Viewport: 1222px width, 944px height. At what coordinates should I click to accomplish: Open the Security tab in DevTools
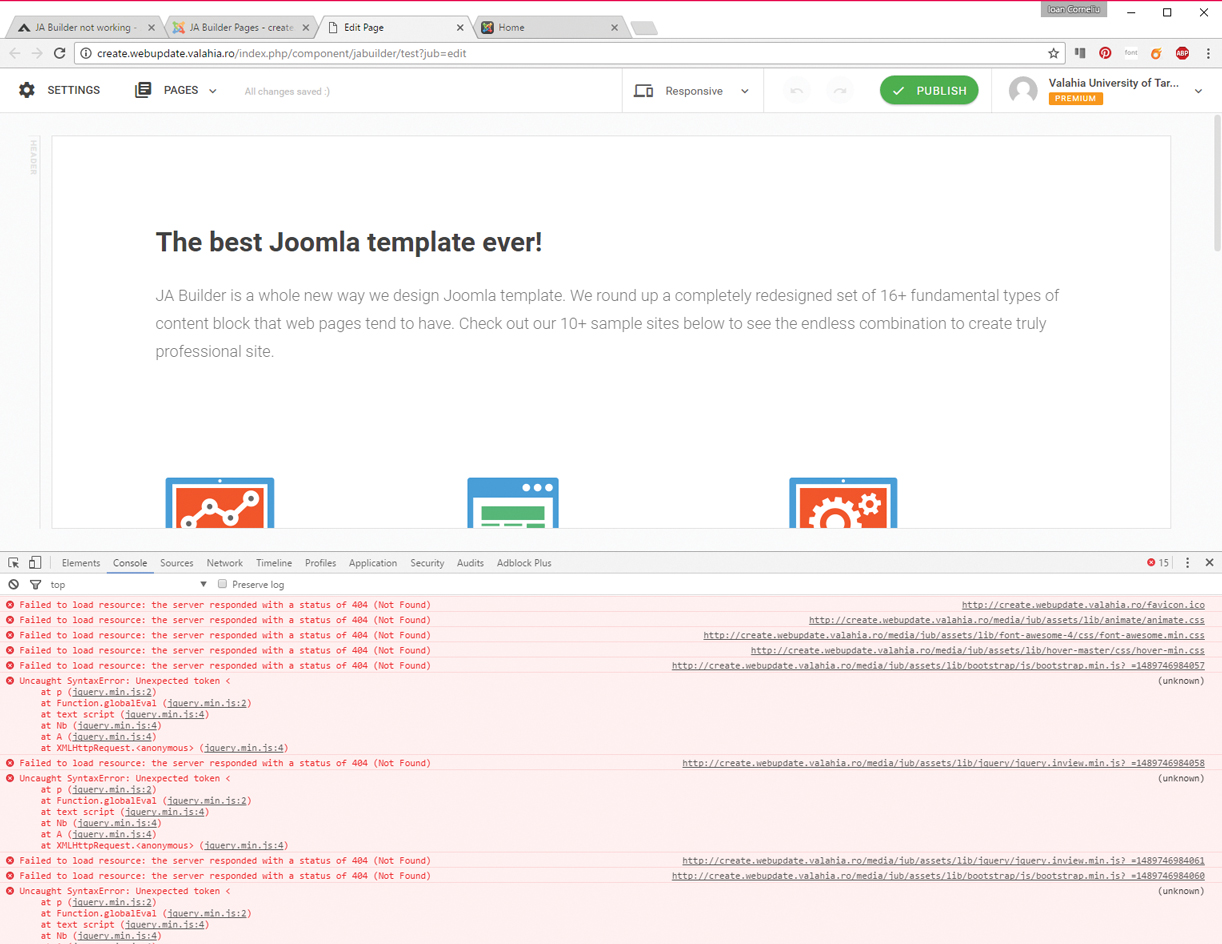[x=427, y=563]
